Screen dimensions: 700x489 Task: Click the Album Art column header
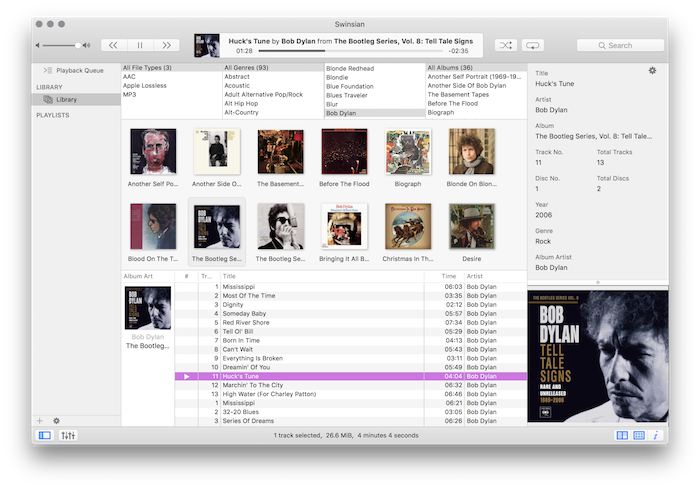147,276
